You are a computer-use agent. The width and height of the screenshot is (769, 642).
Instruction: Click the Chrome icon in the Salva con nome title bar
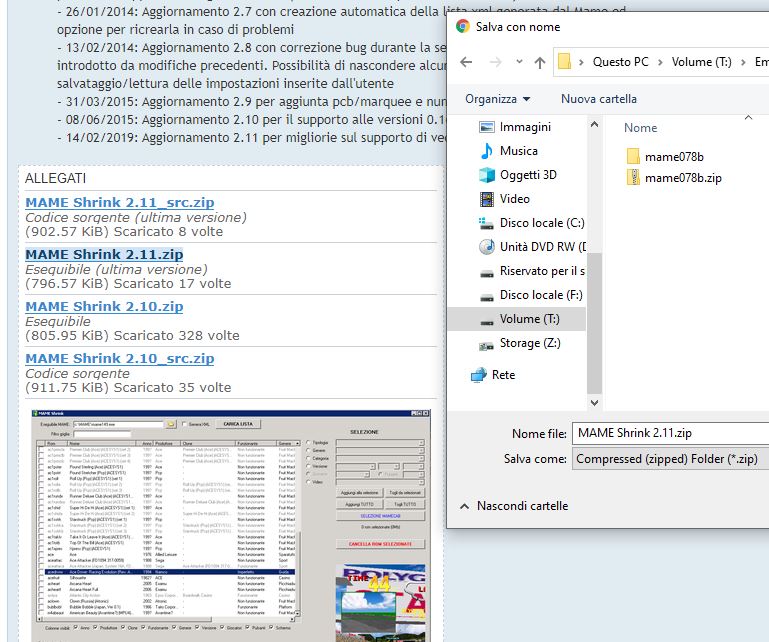(x=462, y=26)
